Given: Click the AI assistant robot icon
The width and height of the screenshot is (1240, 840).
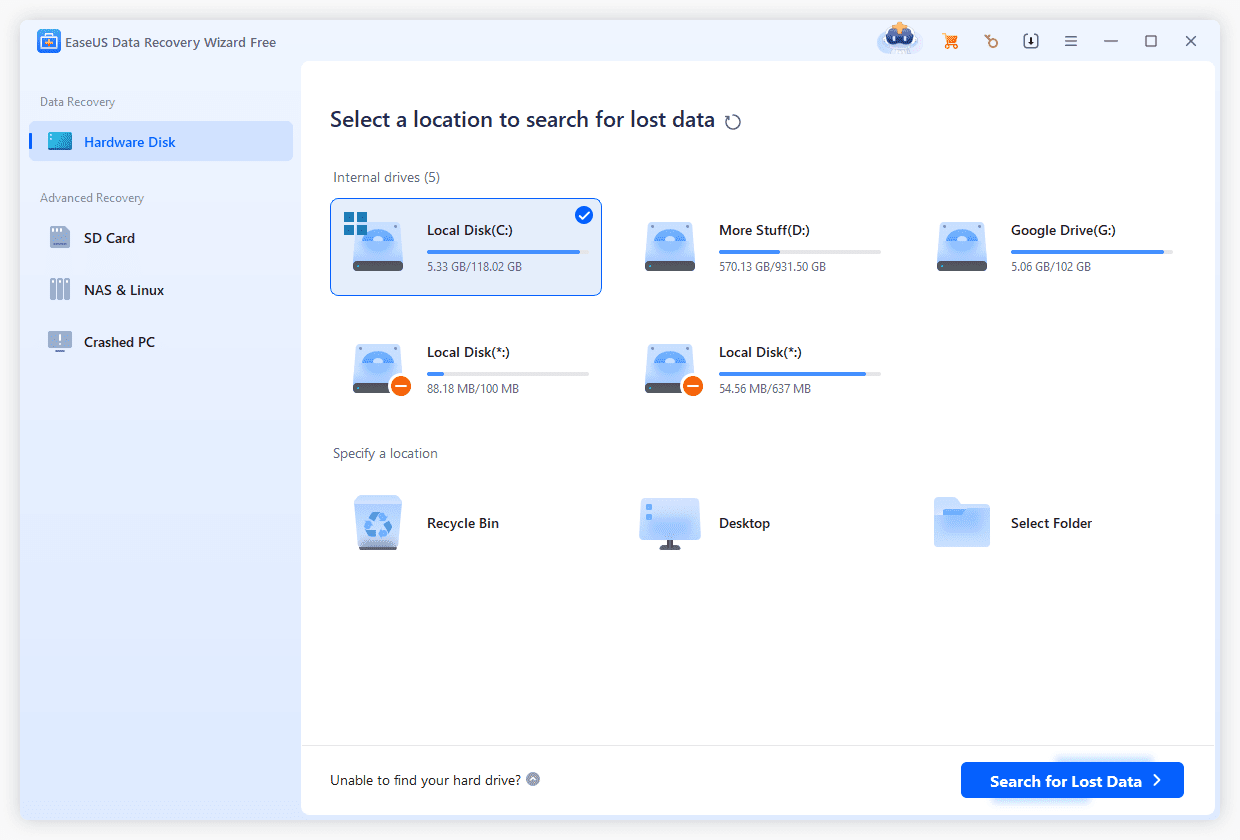Looking at the screenshot, I should (897, 38).
